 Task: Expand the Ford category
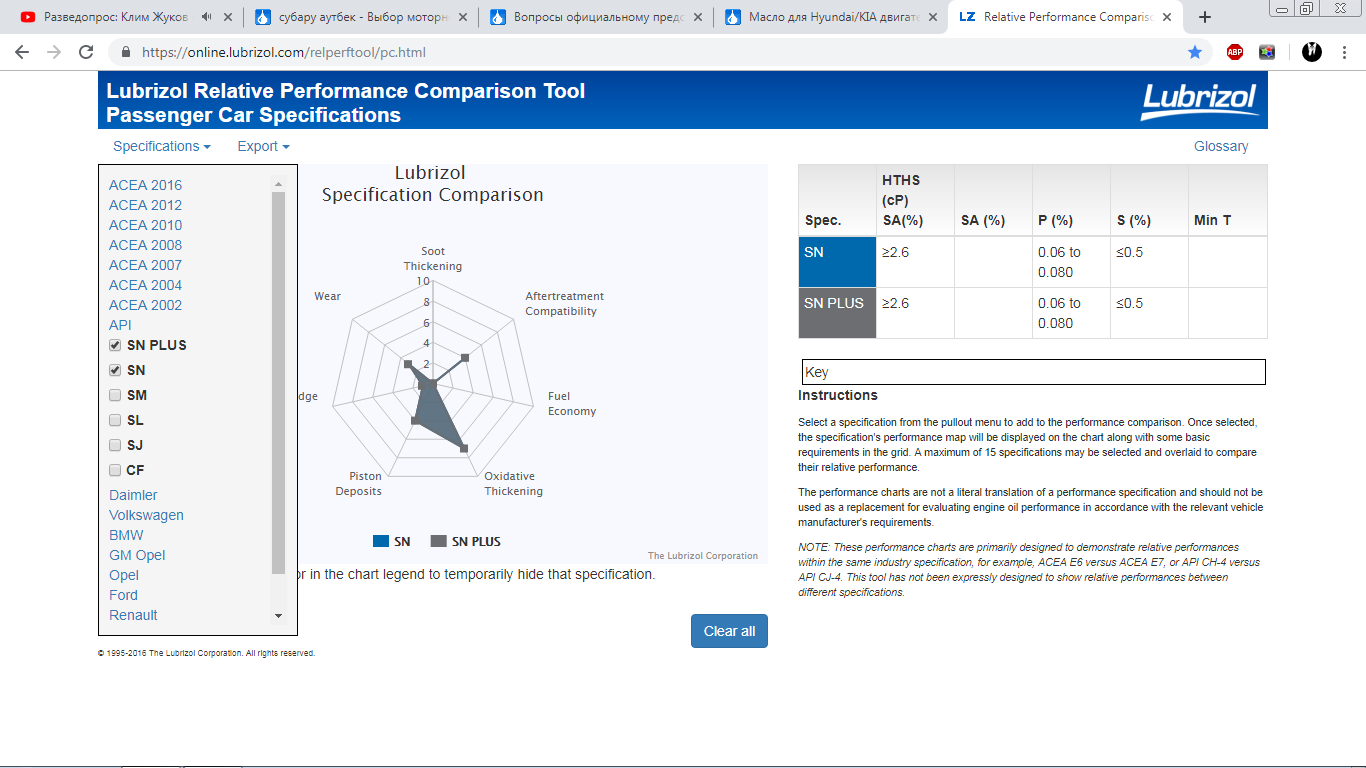tap(123, 595)
